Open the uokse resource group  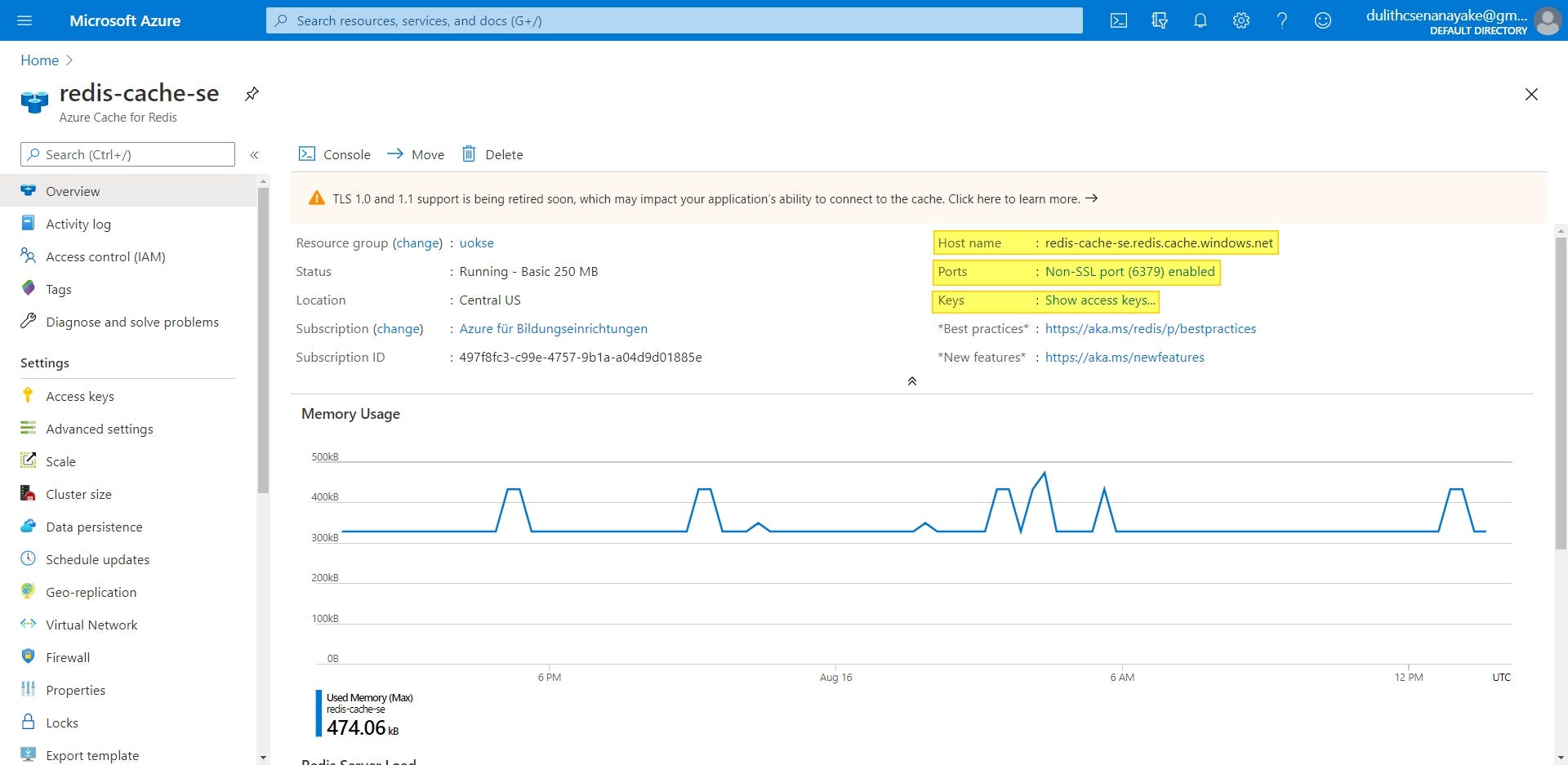[x=476, y=243]
